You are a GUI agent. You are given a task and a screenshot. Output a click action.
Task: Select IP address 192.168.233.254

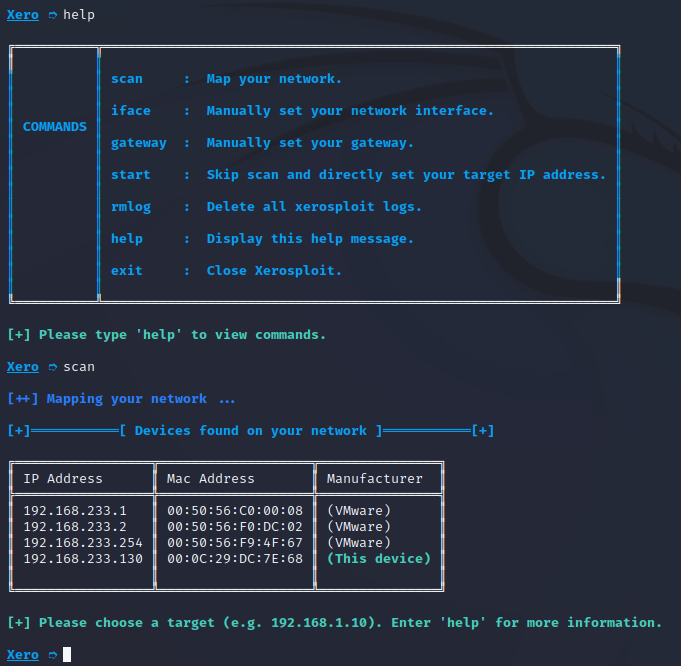[x=83, y=543]
